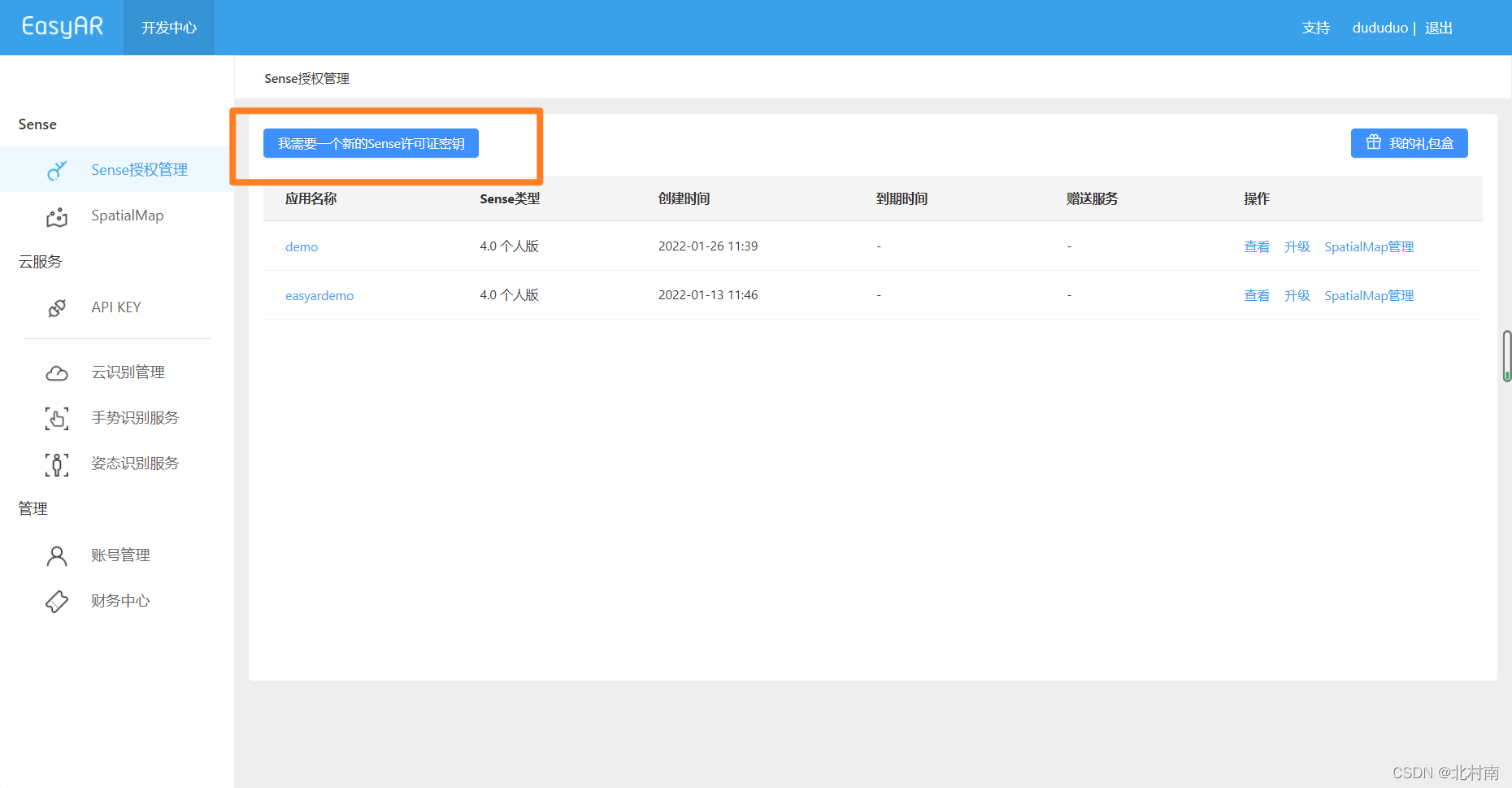Log out via 退出 link
1512x788 pixels.
point(1438,28)
